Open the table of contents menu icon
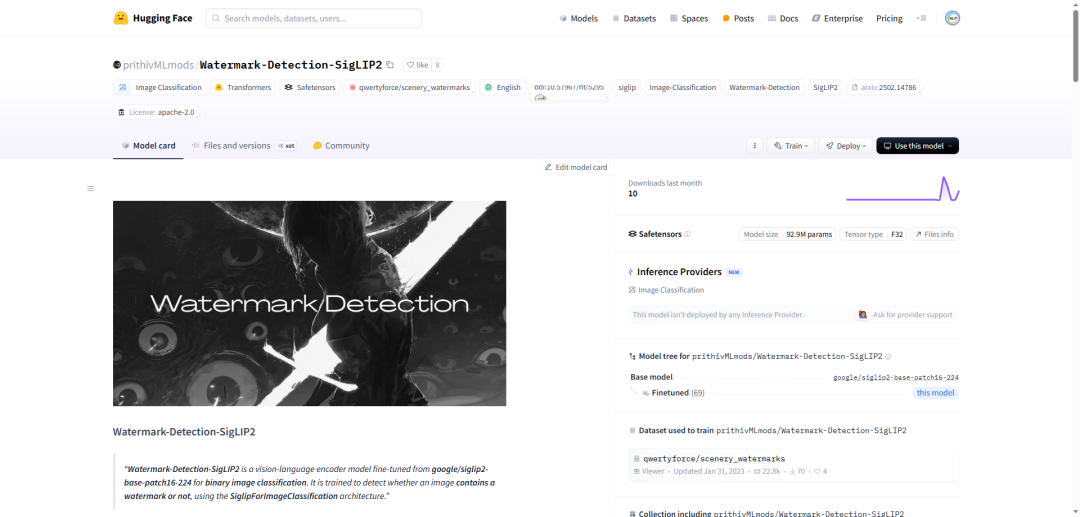This screenshot has width=1080, height=517. [90, 189]
